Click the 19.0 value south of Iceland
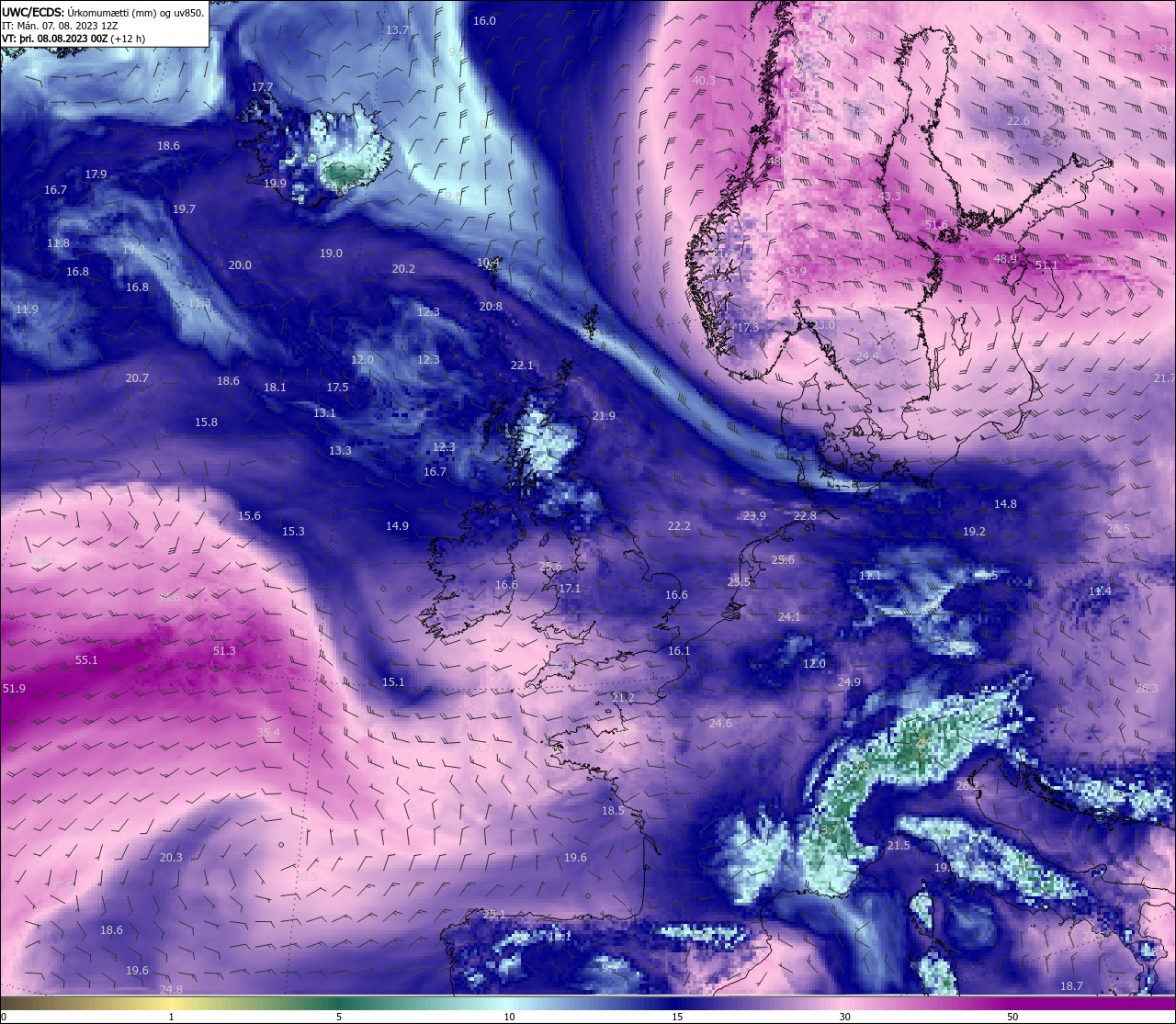This screenshot has height=1024, width=1176. click(x=331, y=253)
